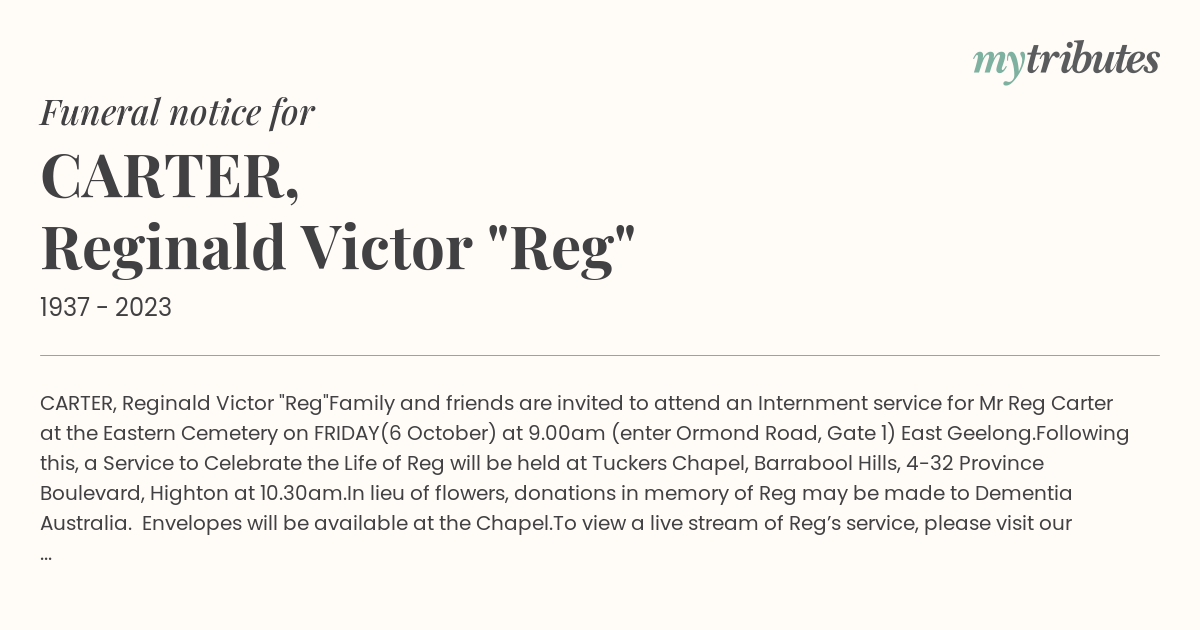Expand the truncated notice via the ellipsis
Viewport: 1200px width, 630px height.
pyautogui.click(x=46, y=553)
